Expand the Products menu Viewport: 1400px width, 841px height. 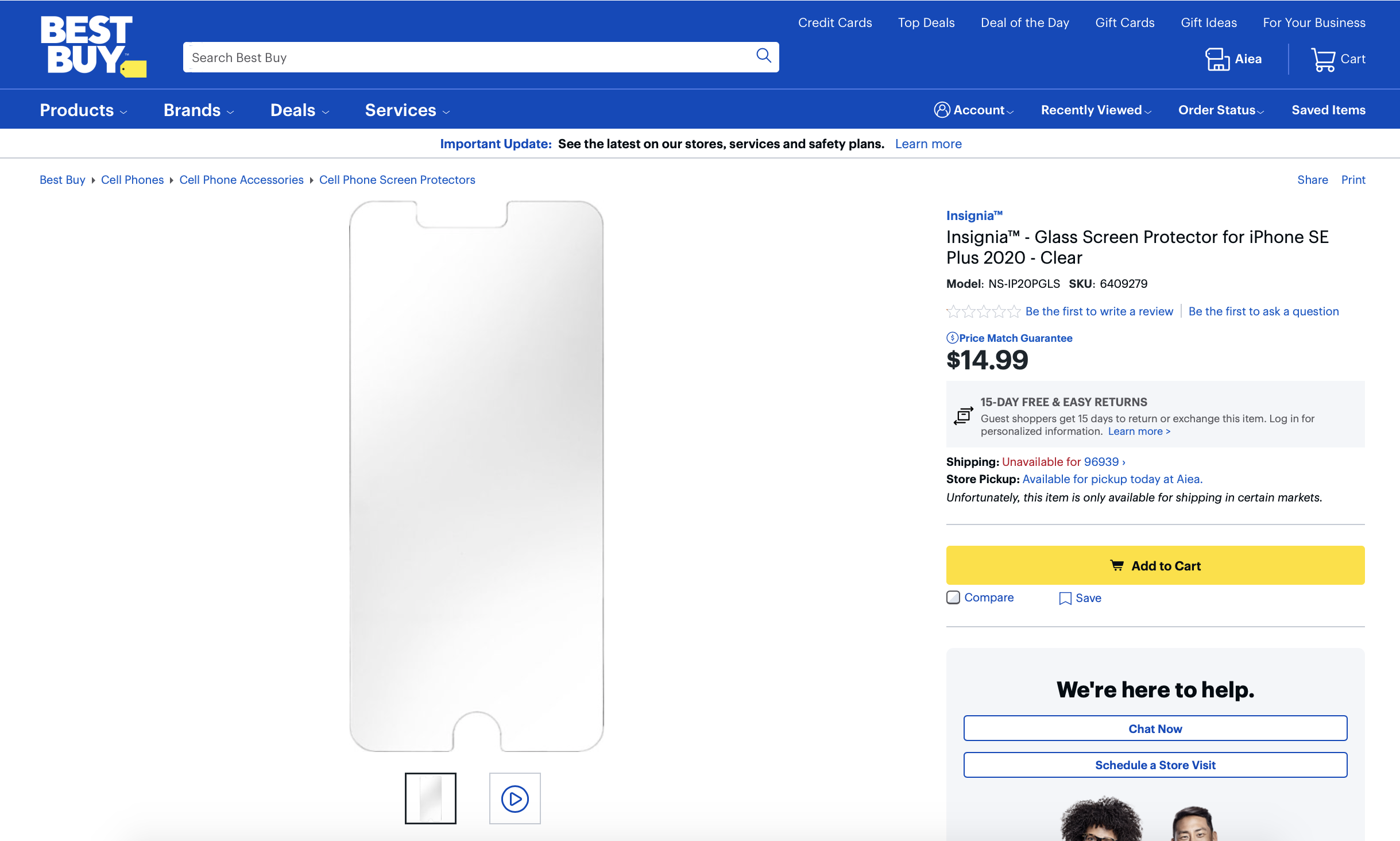click(x=83, y=110)
